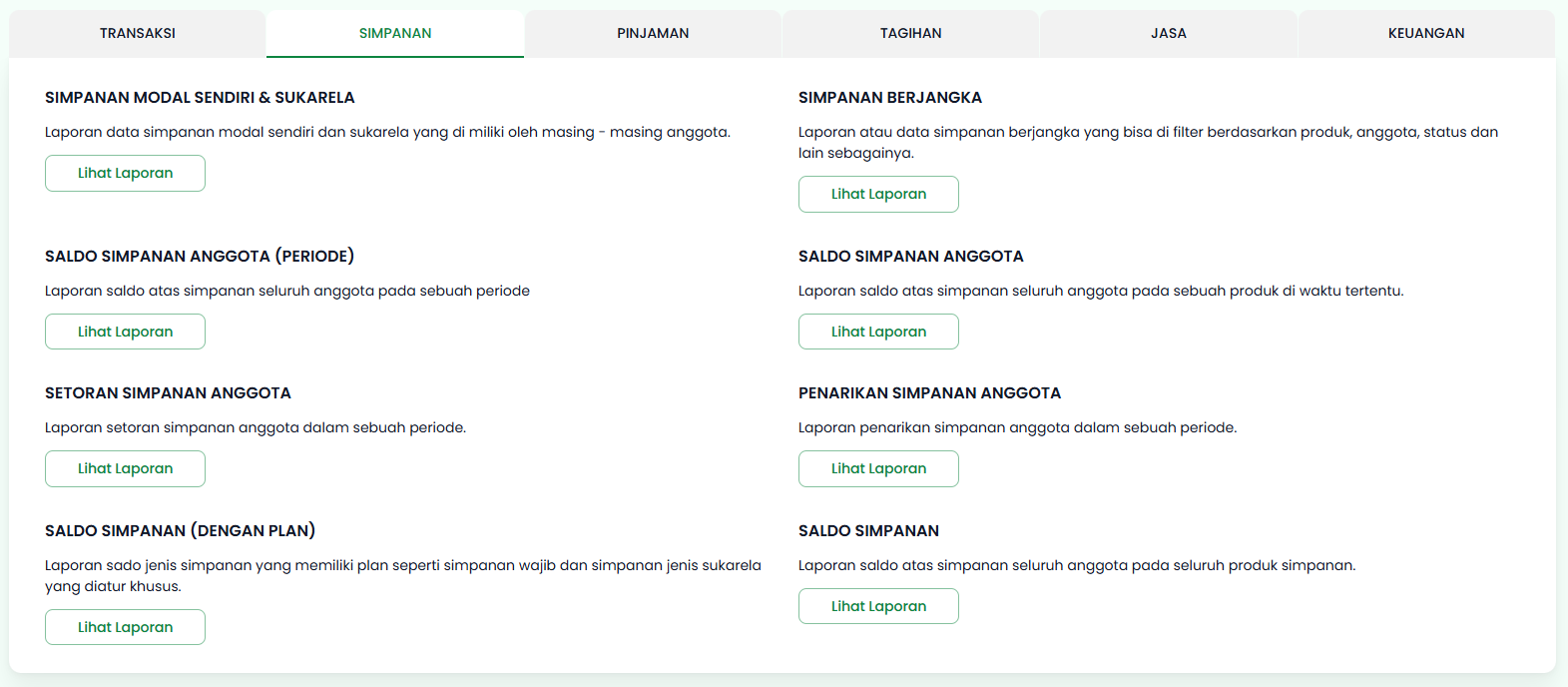
Task: Open laporan Simpanan Modal Sendiri & Sukarela
Action: click(x=125, y=173)
